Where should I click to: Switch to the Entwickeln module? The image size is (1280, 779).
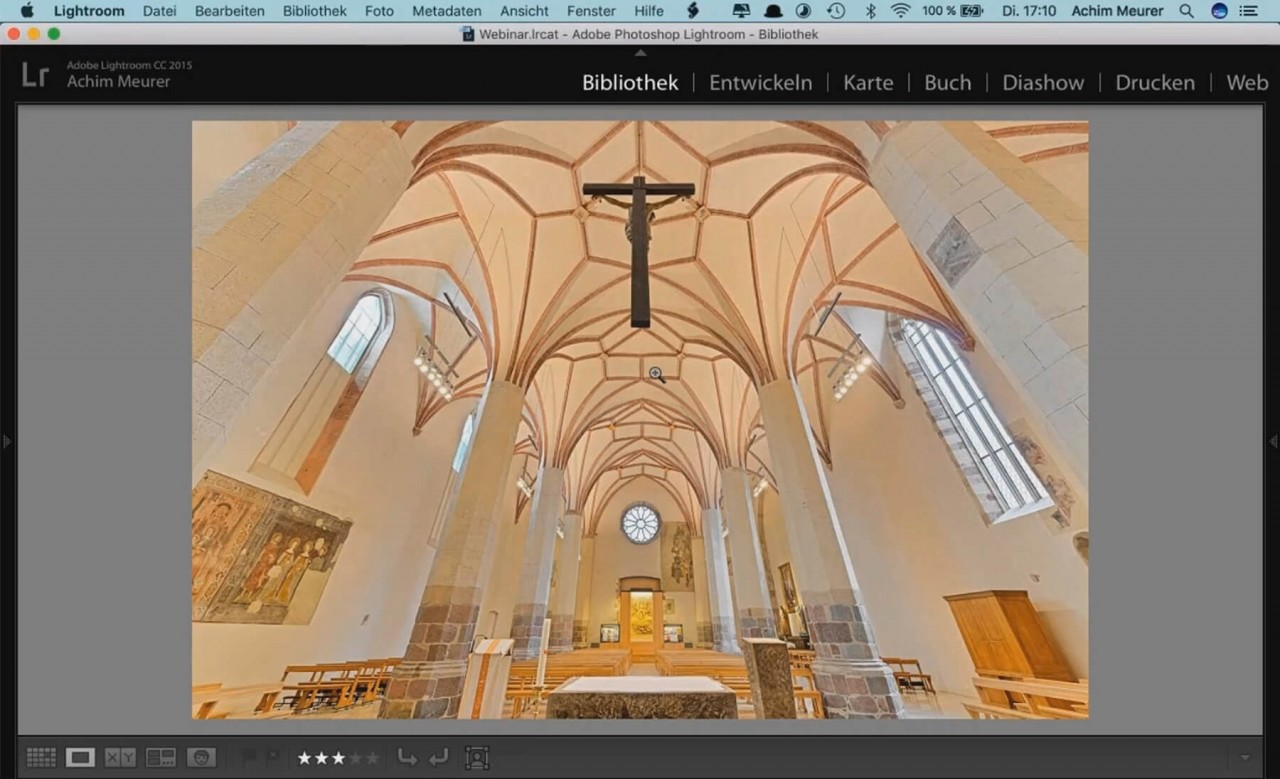(760, 83)
